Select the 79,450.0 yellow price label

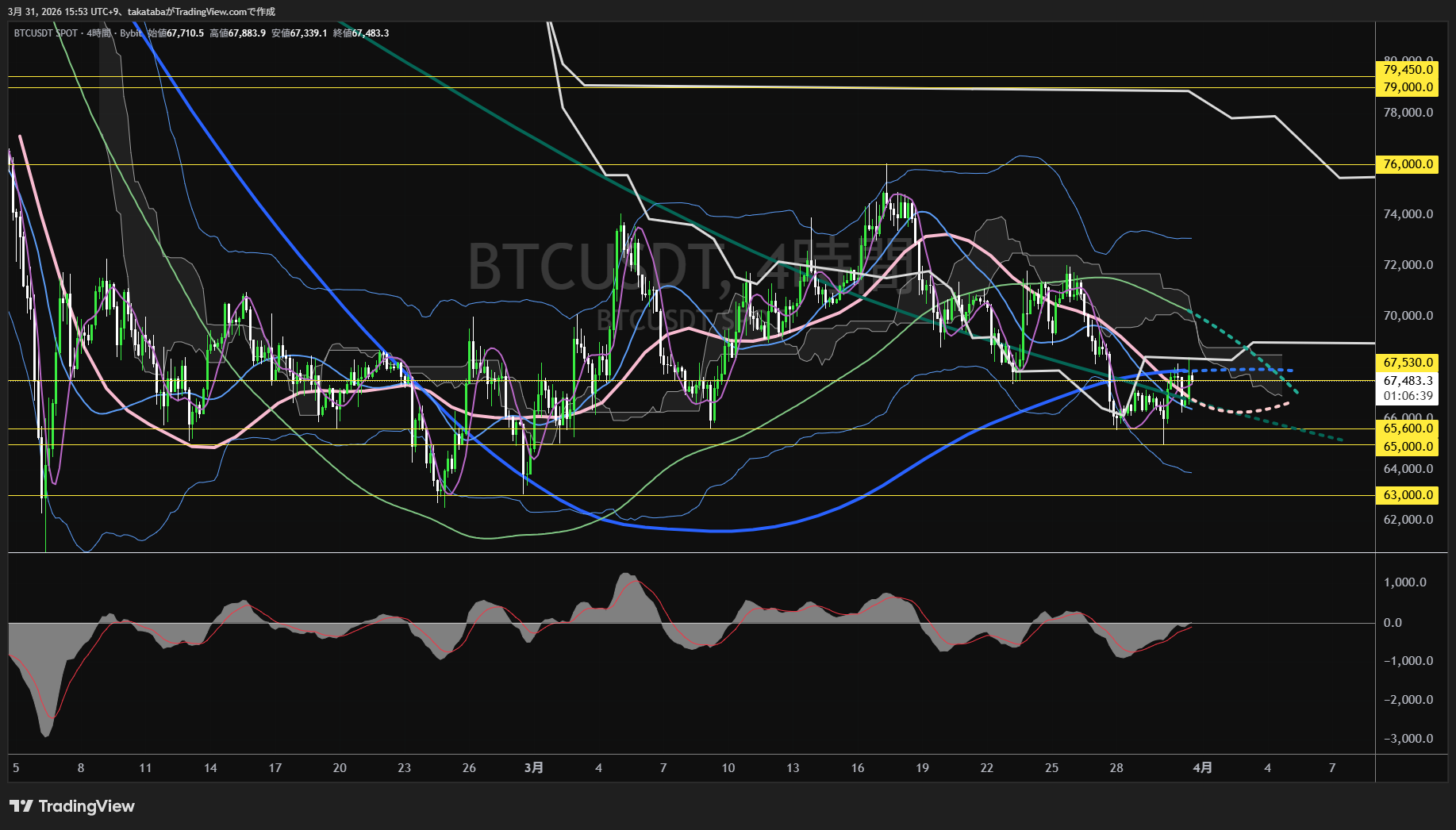[1408, 70]
